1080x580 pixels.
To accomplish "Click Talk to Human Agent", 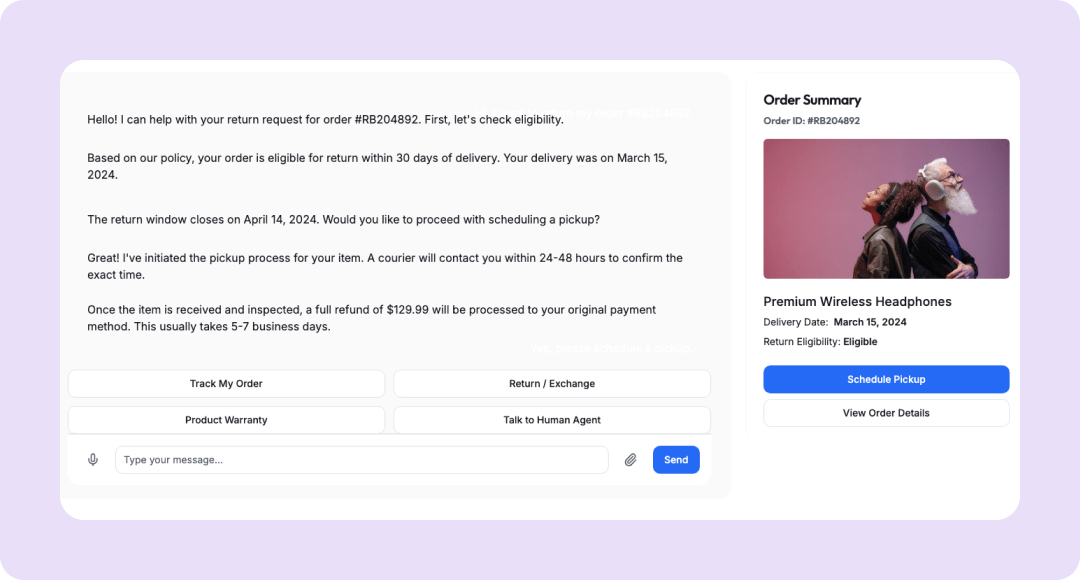I will (552, 420).
